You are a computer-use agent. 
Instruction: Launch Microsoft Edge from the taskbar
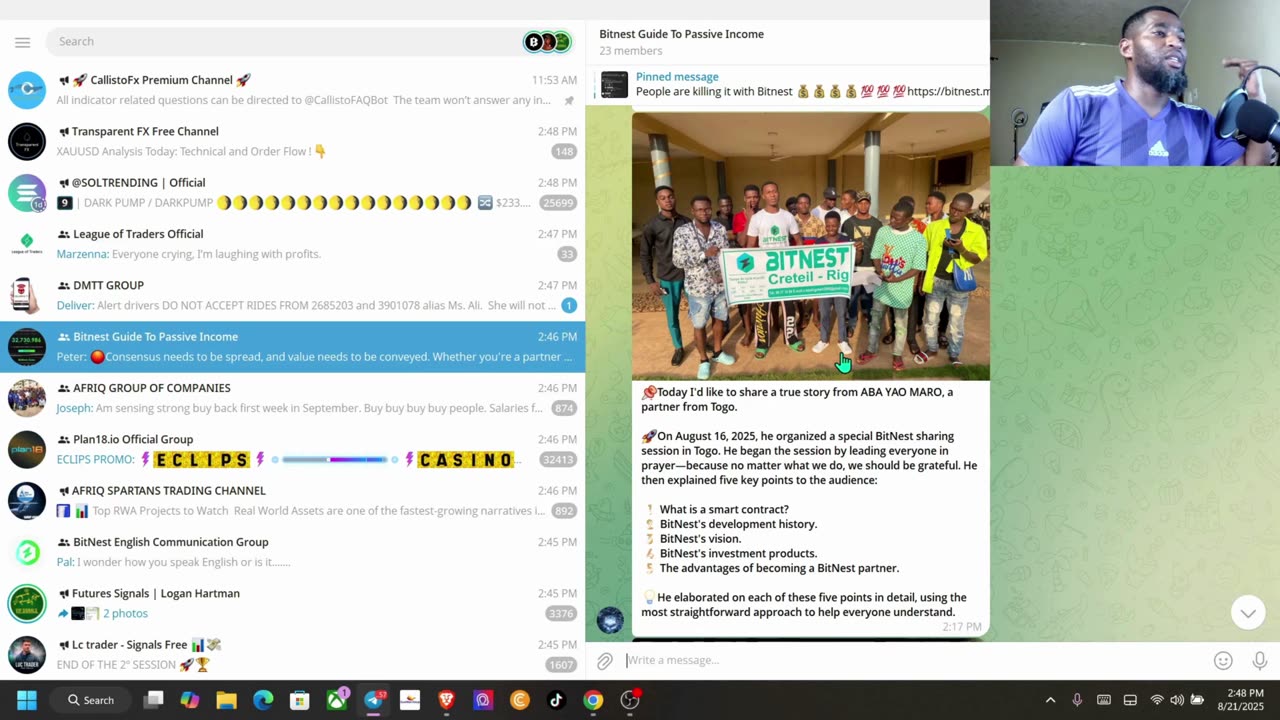pyautogui.click(x=263, y=700)
